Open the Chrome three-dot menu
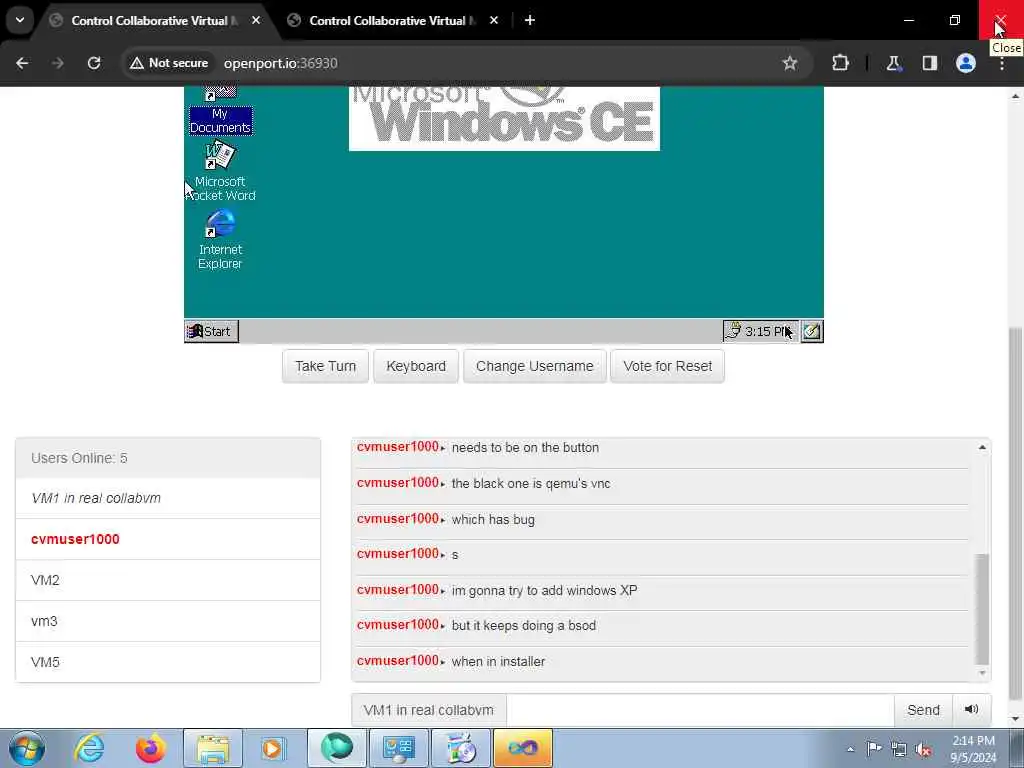The height and width of the screenshot is (768, 1024). (x=1002, y=64)
